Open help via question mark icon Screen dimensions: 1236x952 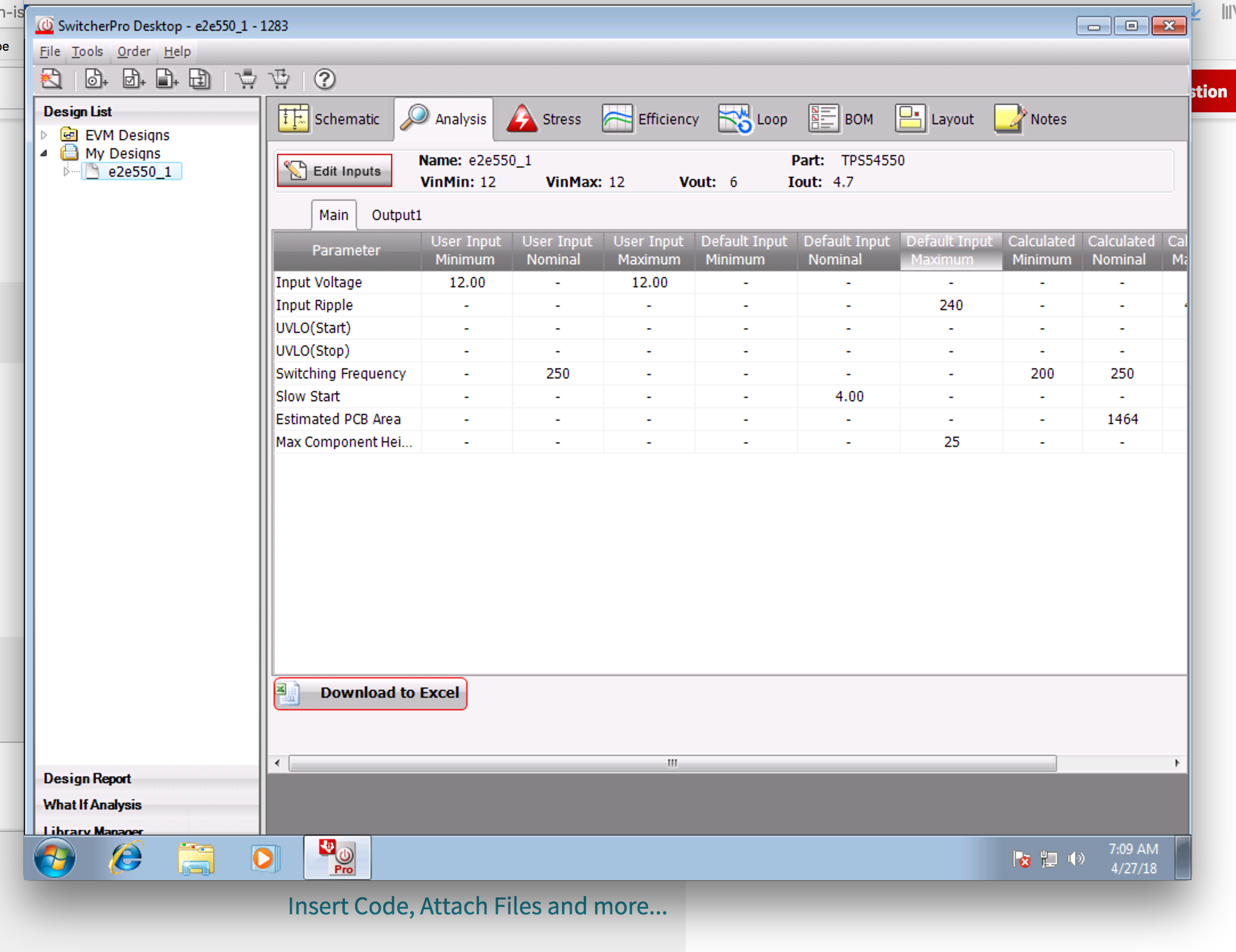coord(324,79)
